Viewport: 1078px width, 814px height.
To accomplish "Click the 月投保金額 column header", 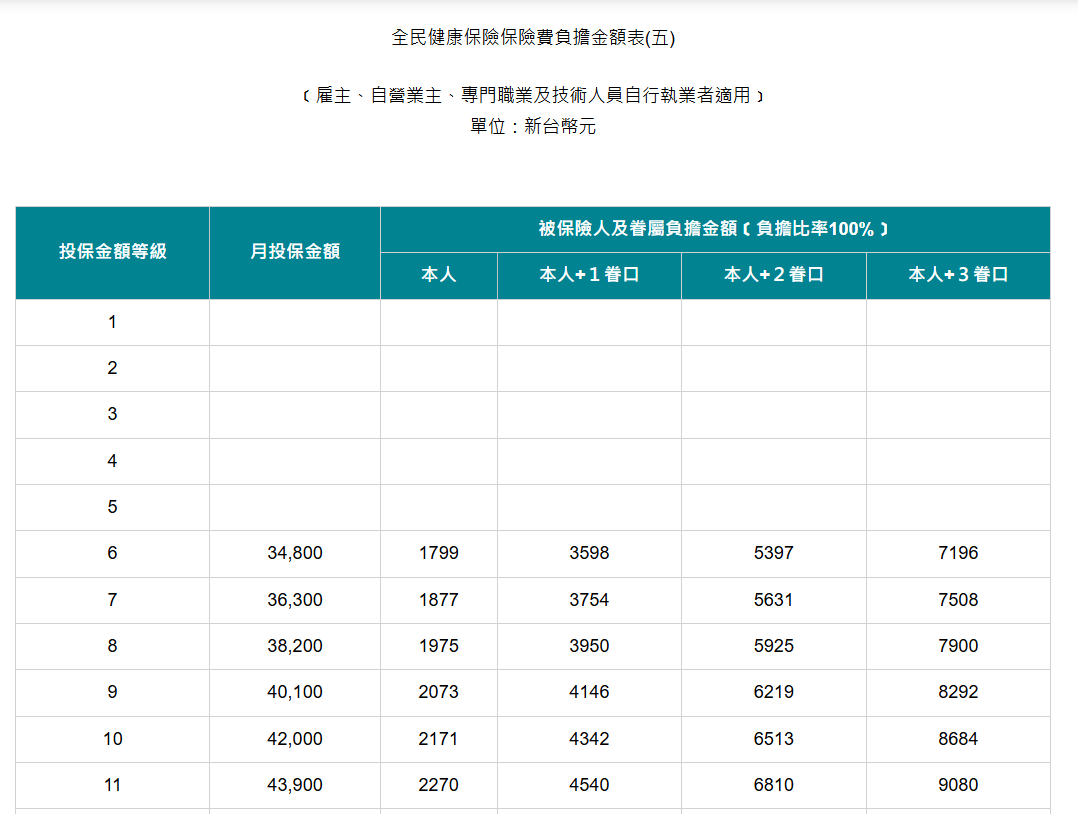I will pos(295,252).
